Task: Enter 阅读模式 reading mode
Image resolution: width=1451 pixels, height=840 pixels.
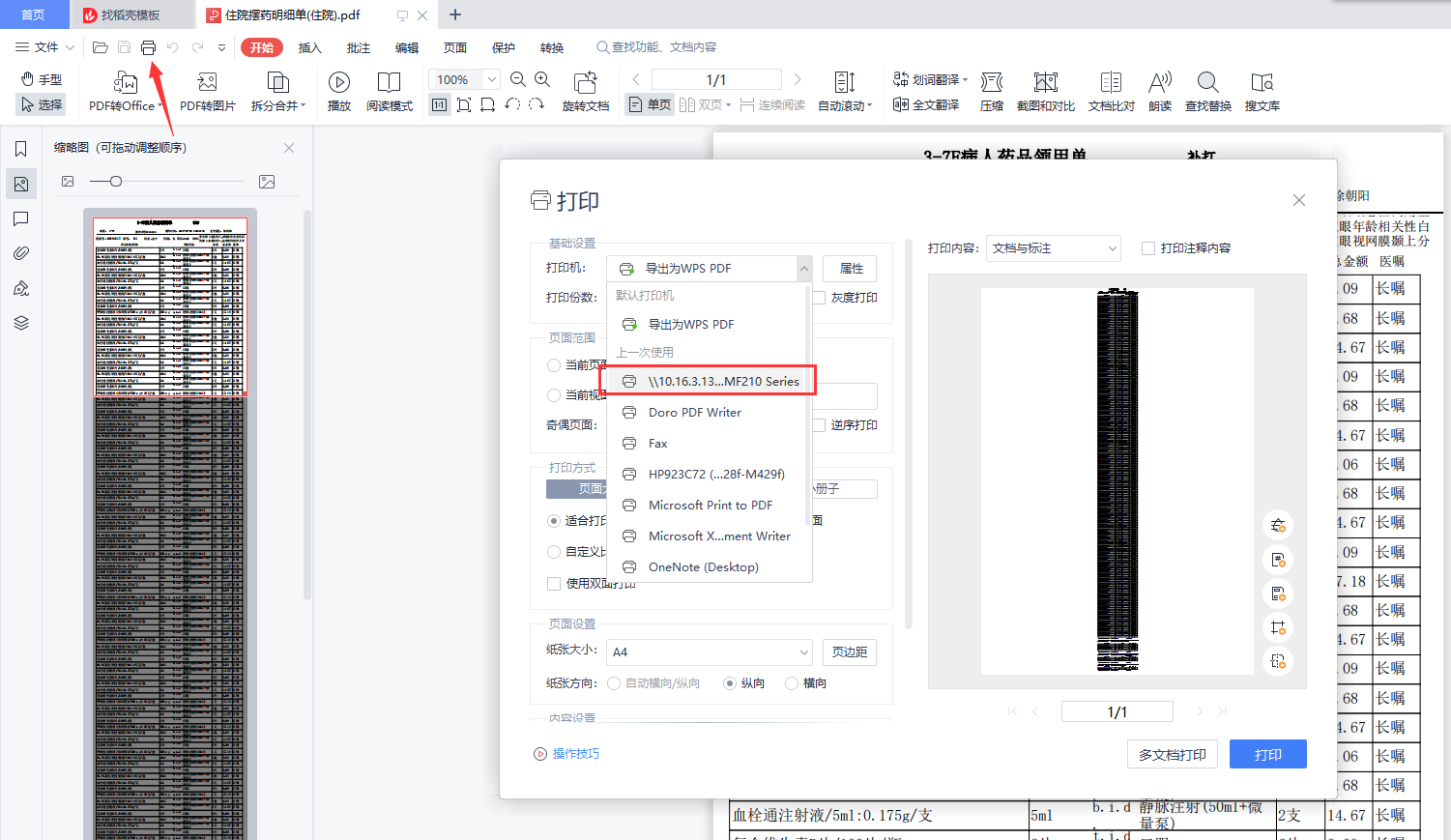Action: click(390, 91)
